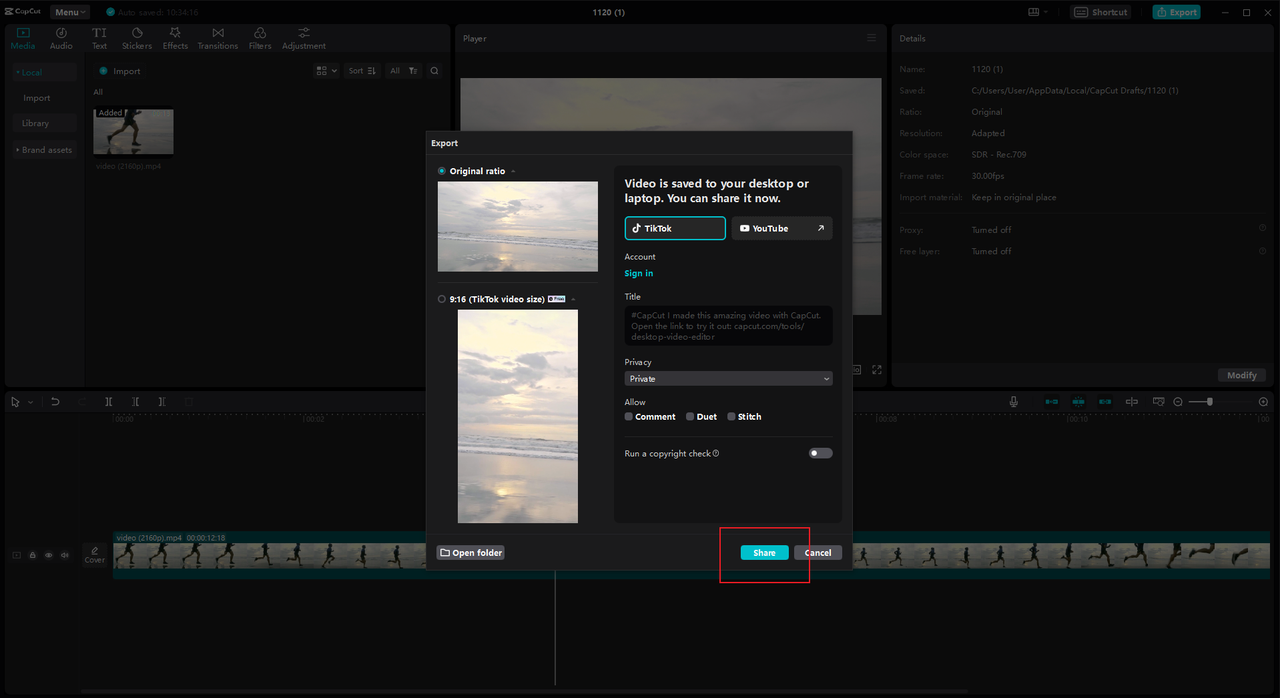Open the Transitions tab
Viewport: 1280px width, 698px height.
[x=218, y=38]
